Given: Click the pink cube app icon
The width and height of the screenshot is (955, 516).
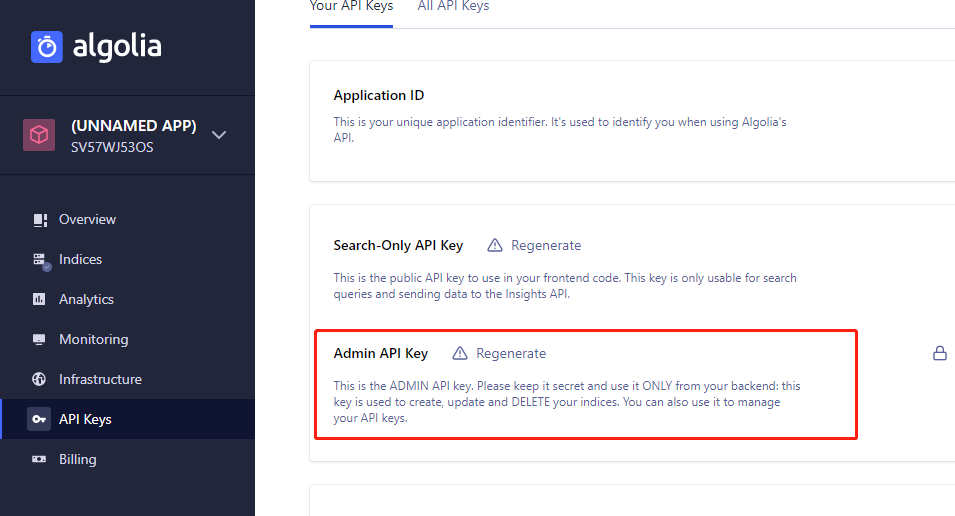Looking at the screenshot, I should tap(39, 135).
